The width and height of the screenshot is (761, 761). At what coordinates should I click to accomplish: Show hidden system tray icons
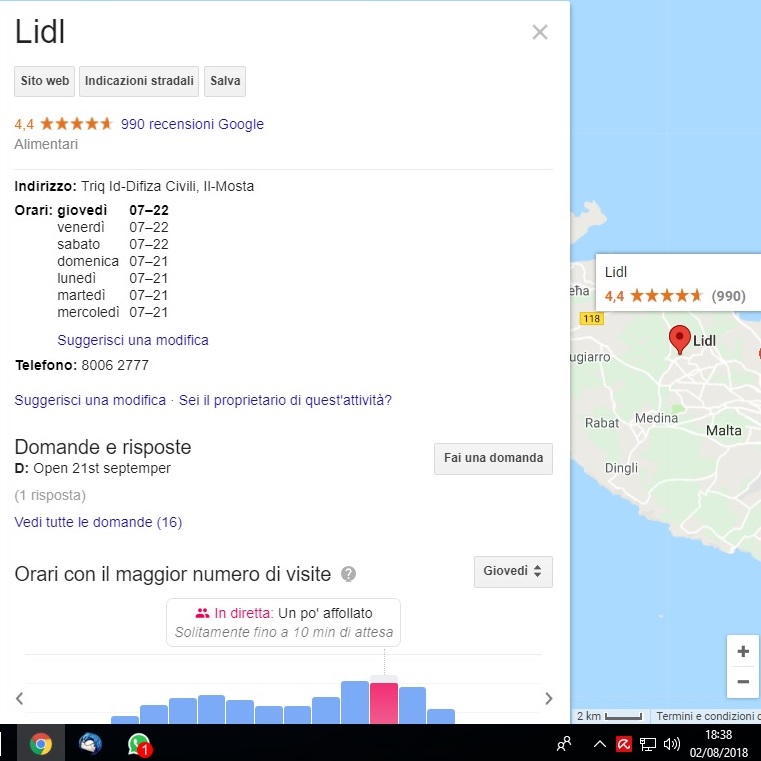(x=600, y=744)
